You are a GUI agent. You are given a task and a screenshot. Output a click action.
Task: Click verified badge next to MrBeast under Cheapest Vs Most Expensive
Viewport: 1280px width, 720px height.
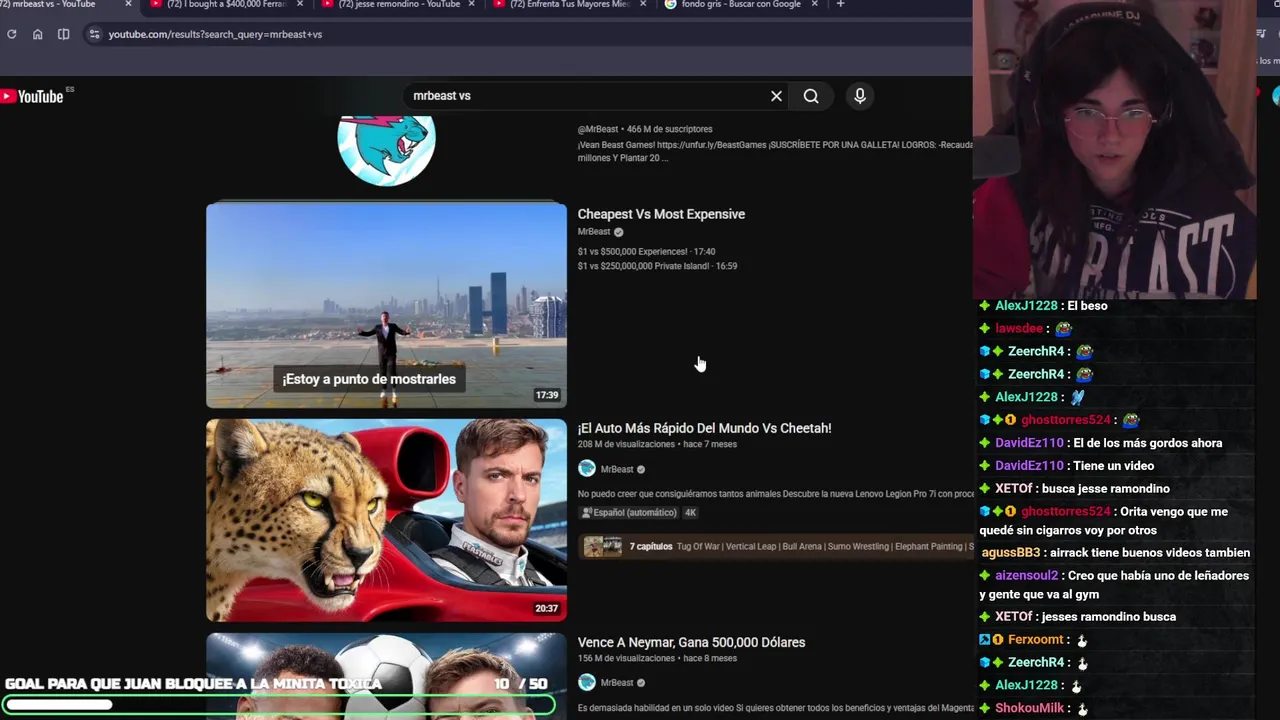[x=618, y=232]
